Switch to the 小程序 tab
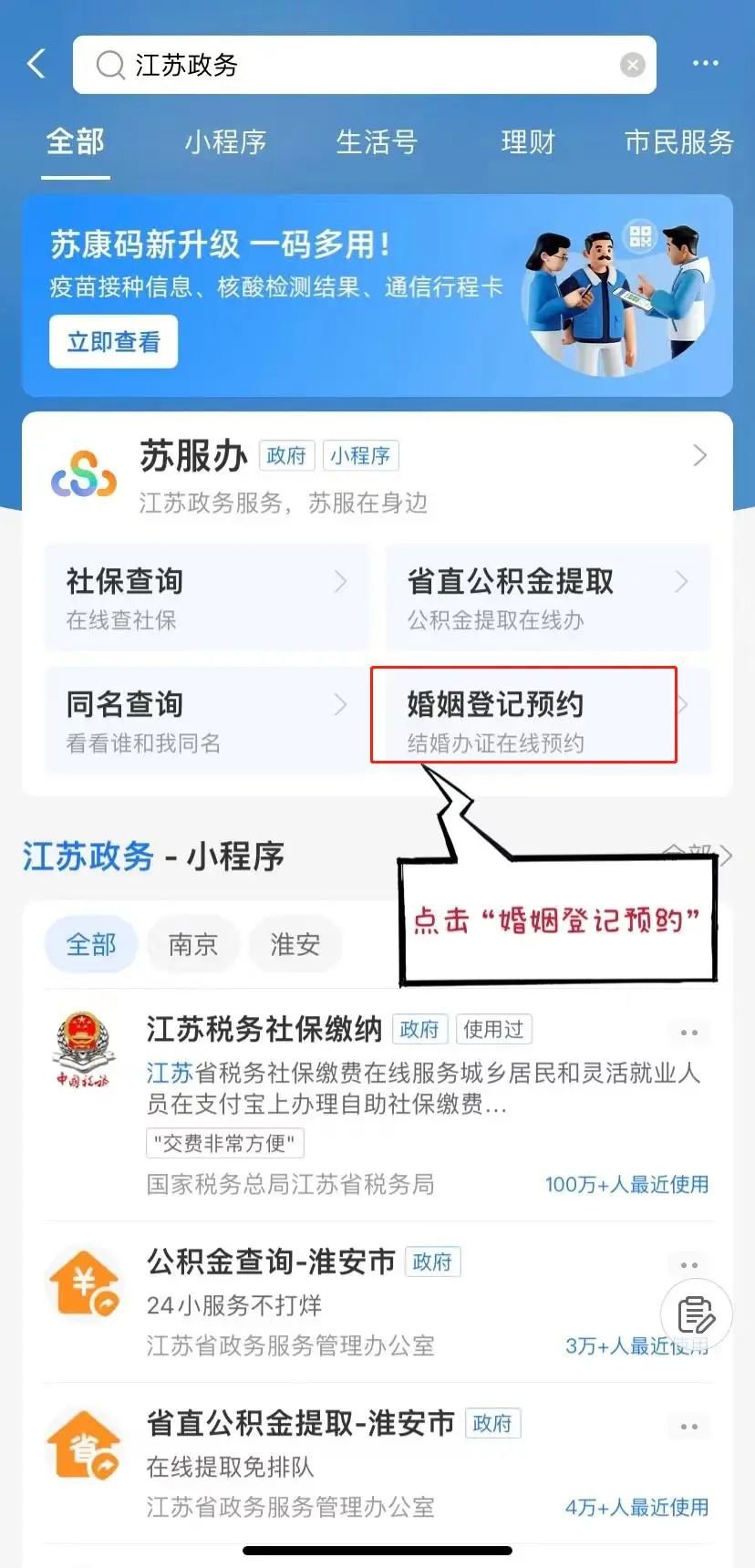The height and width of the screenshot is (1568, 755). 225,142
